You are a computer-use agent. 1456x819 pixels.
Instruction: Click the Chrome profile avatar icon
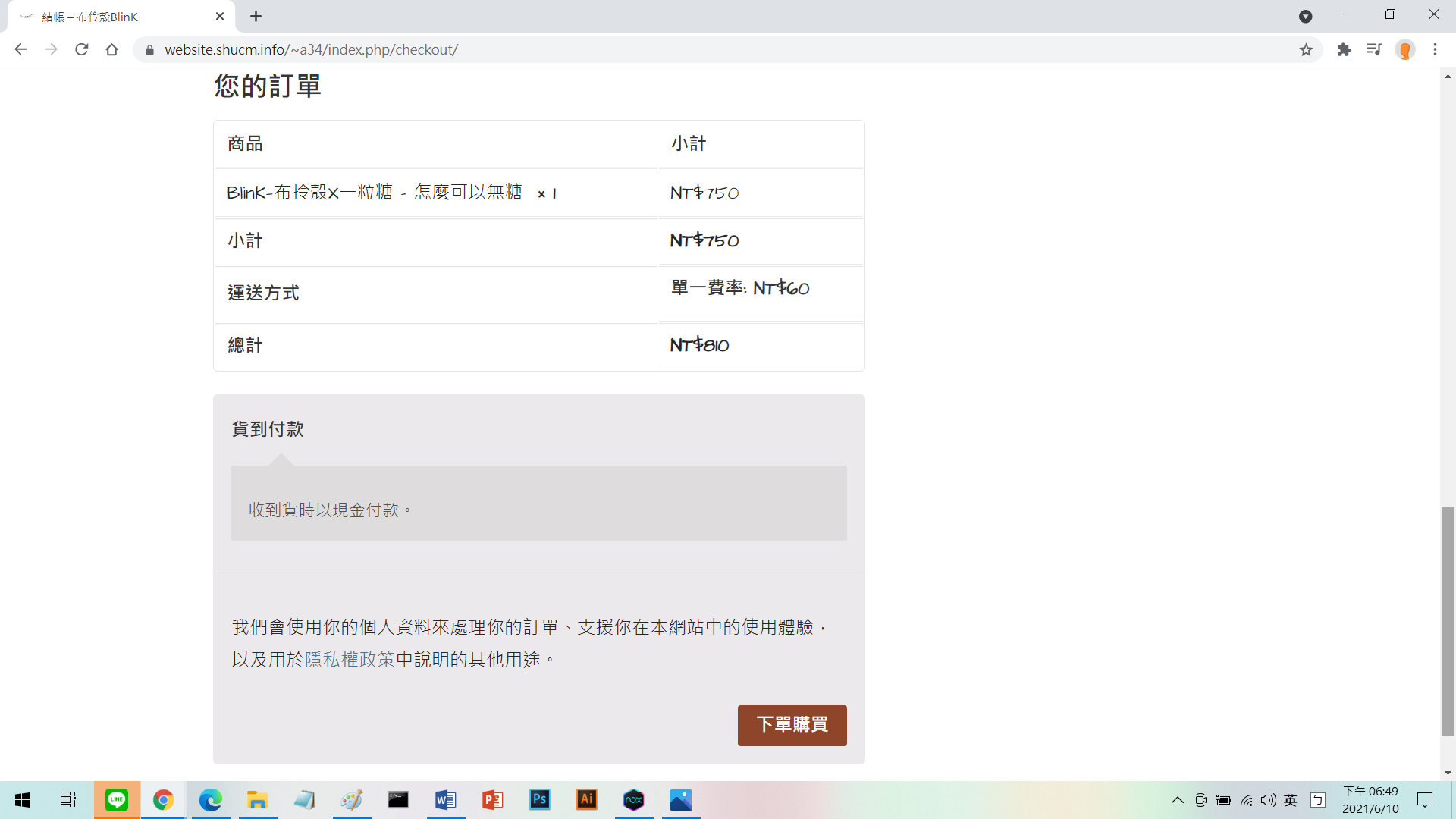point(1405,50)
